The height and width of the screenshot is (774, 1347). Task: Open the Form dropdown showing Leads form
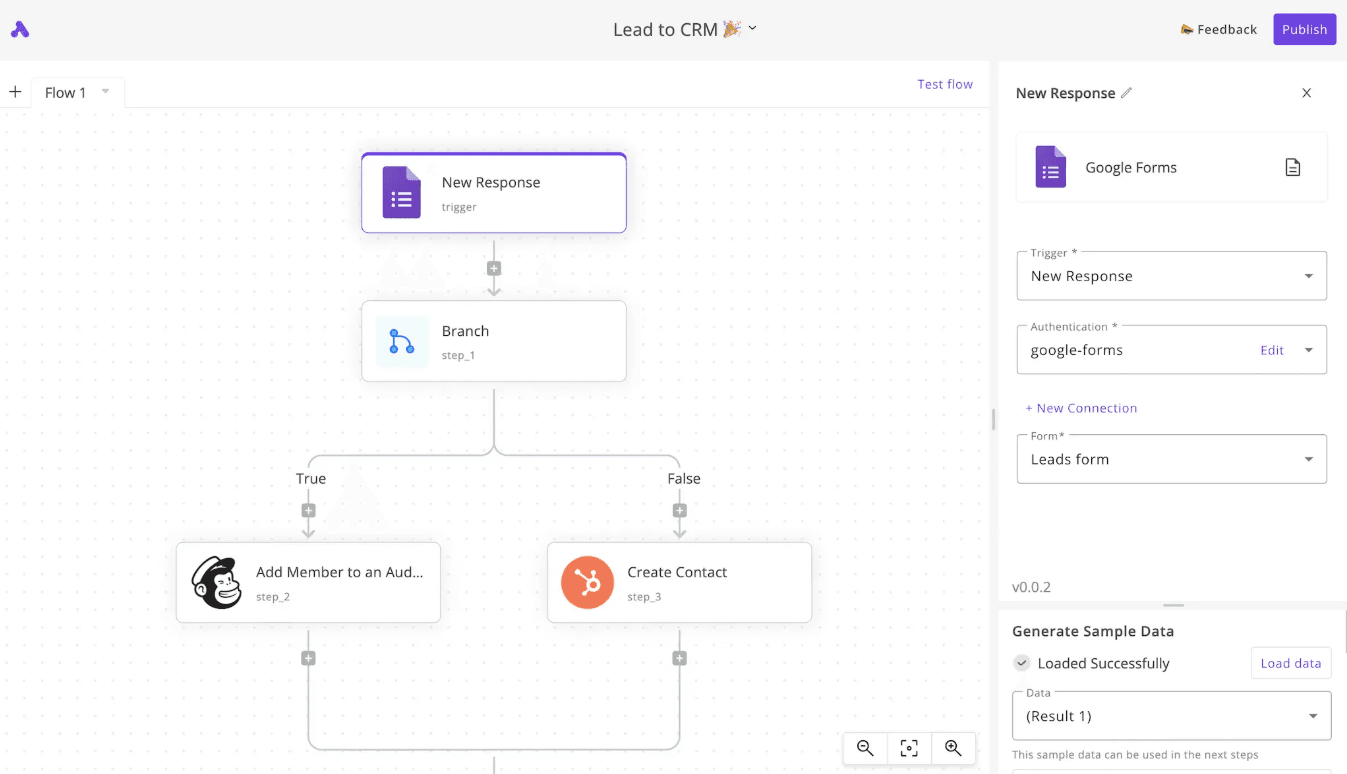[1171, 458]
